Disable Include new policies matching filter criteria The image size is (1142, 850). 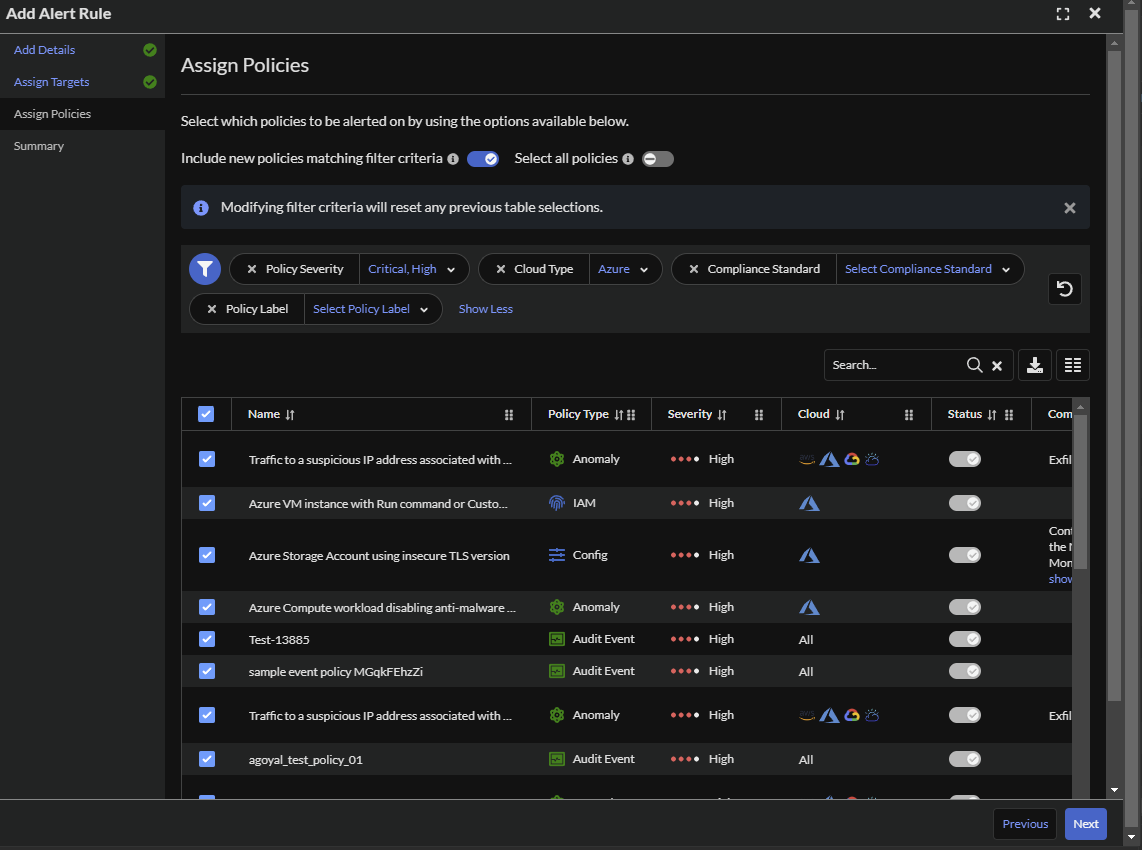(483, 158)
